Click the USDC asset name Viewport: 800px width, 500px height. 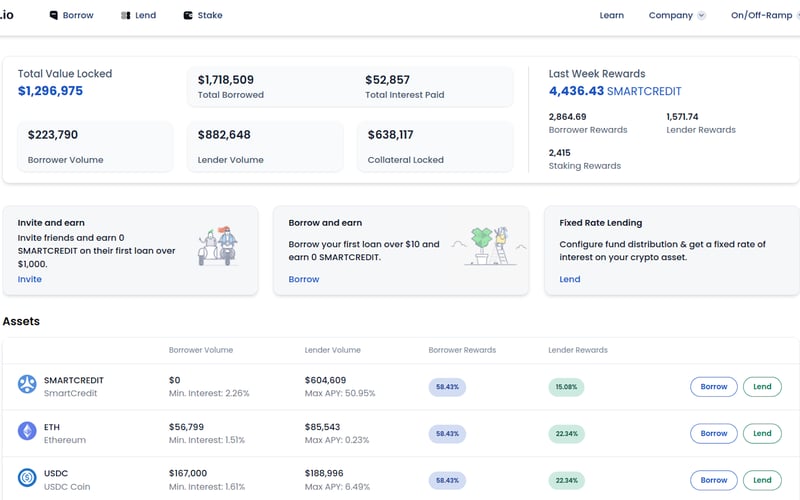pyautogui.click(x=56, y=473)
